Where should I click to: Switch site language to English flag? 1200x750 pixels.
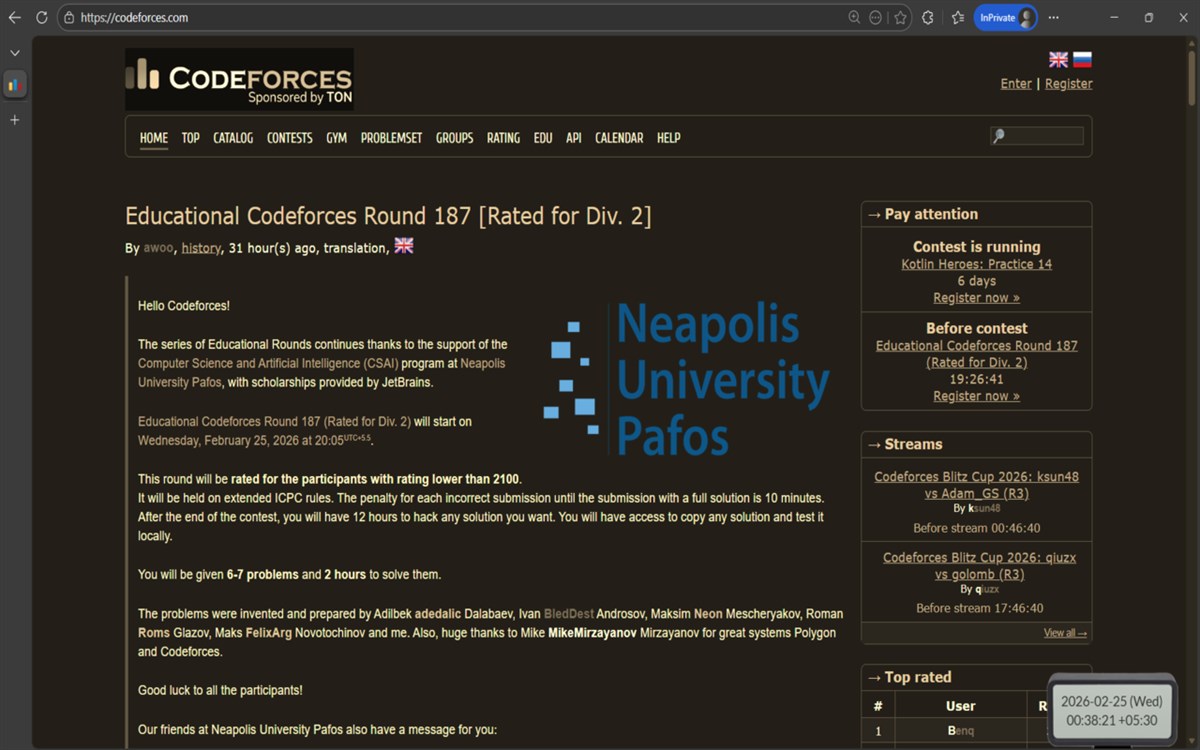1058,60
